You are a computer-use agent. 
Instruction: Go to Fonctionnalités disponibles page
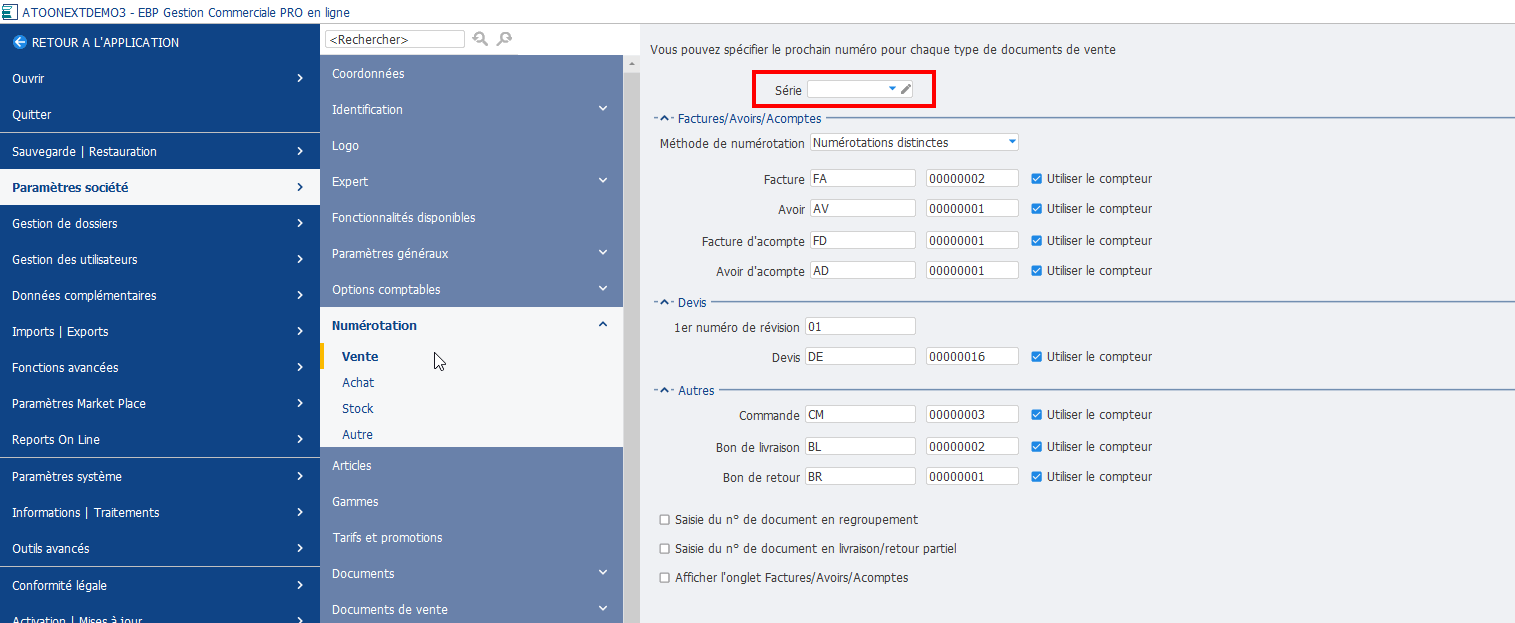point(403,218)
